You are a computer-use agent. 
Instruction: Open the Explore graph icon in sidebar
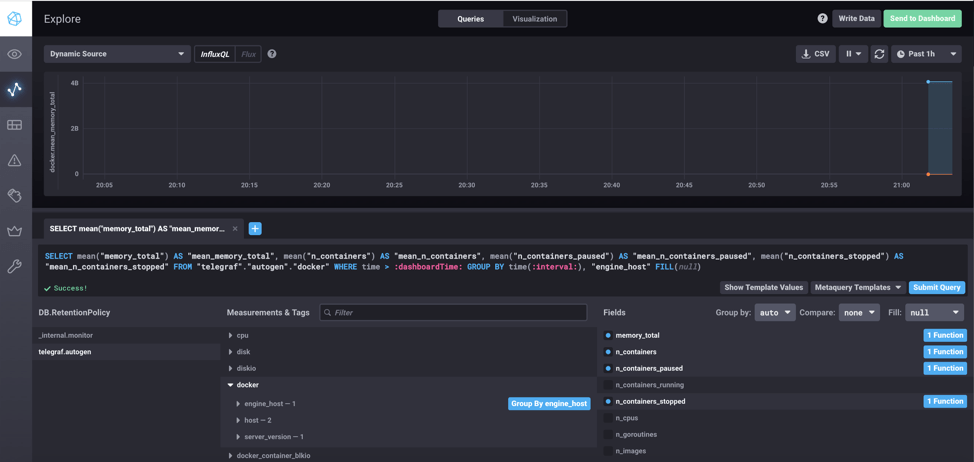tap(15, 90)
